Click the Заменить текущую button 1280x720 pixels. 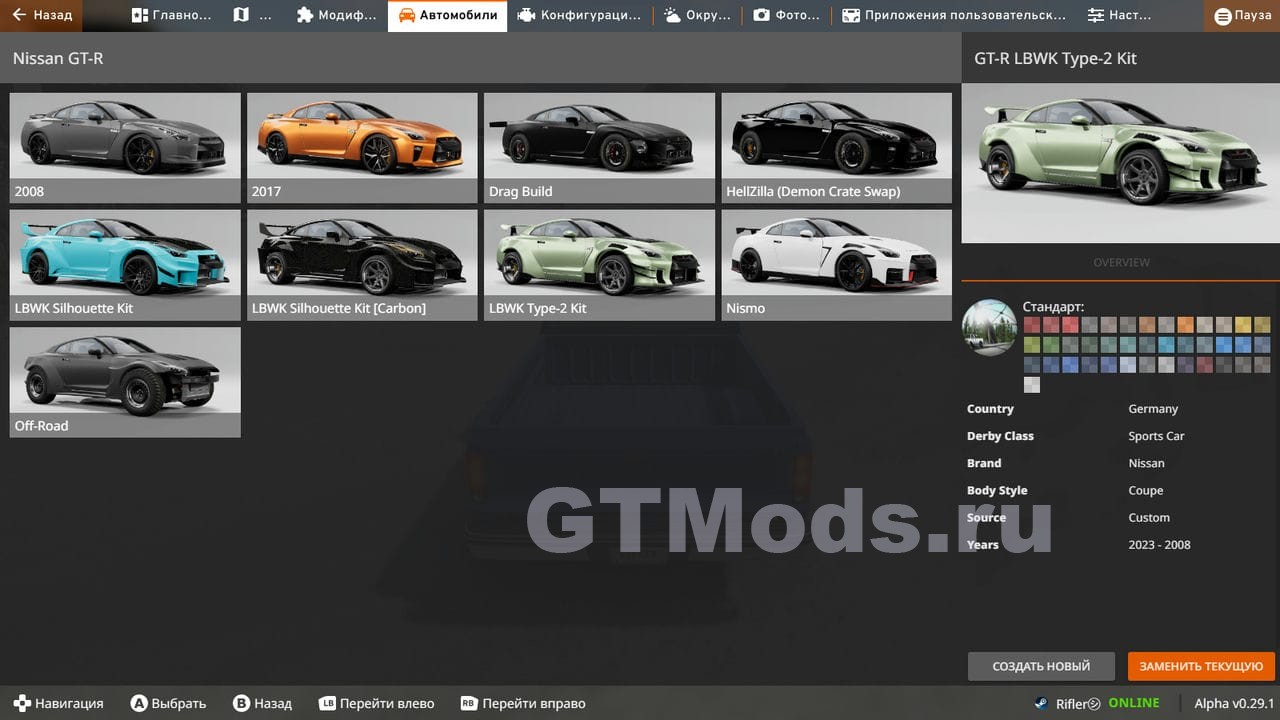pyautogui.click(x=1201, y=666)
